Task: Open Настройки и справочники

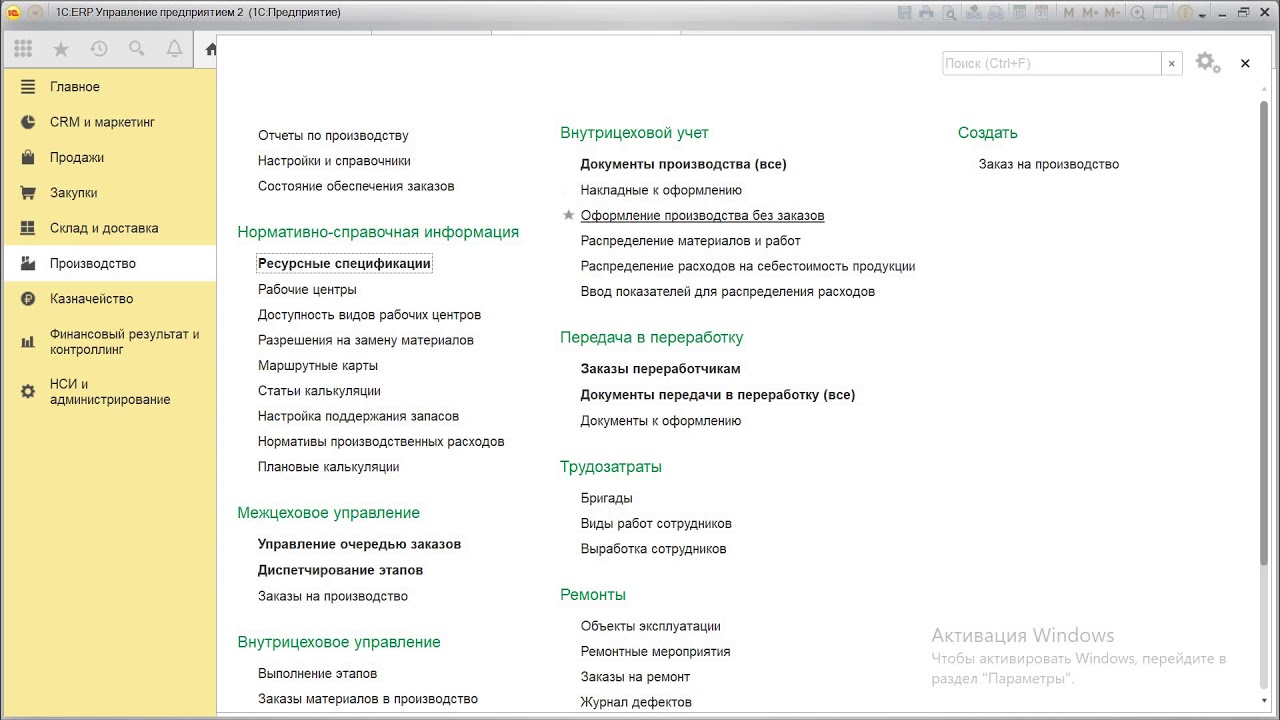Action: coord(334,161)
